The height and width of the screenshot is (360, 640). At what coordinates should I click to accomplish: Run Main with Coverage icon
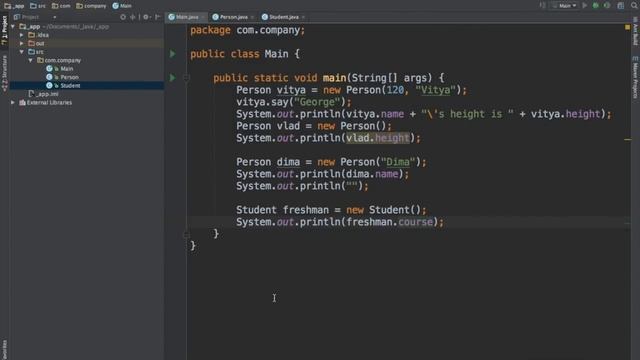coord(607,6)
